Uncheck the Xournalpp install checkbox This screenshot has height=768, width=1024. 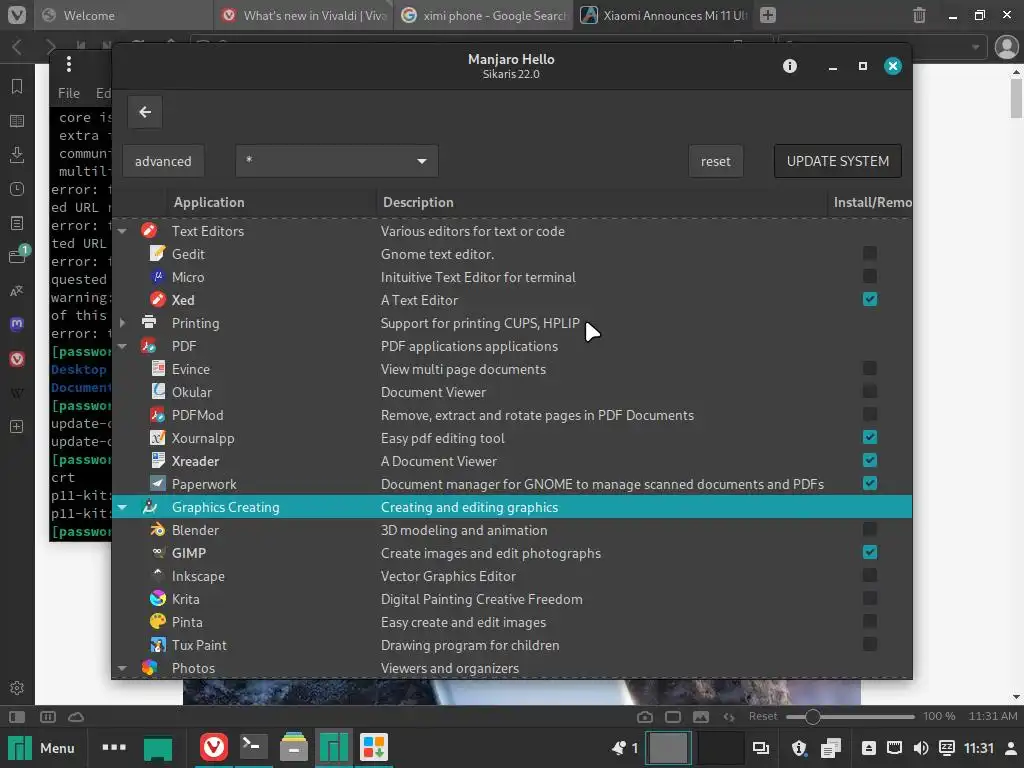click(869, 438)
